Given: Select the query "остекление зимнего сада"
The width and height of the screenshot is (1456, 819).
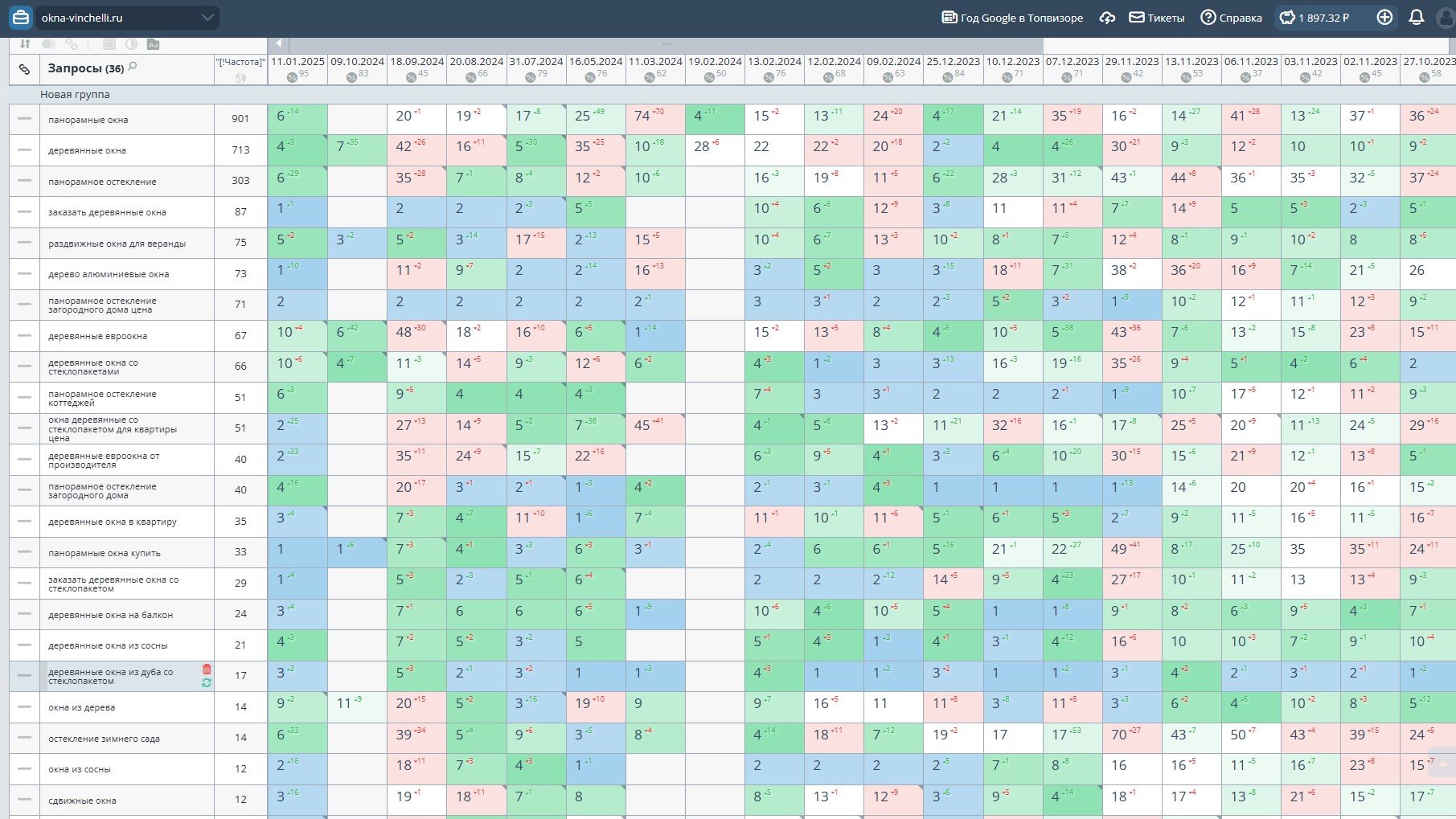Looking at the screenshot, I should pos(104,739).
